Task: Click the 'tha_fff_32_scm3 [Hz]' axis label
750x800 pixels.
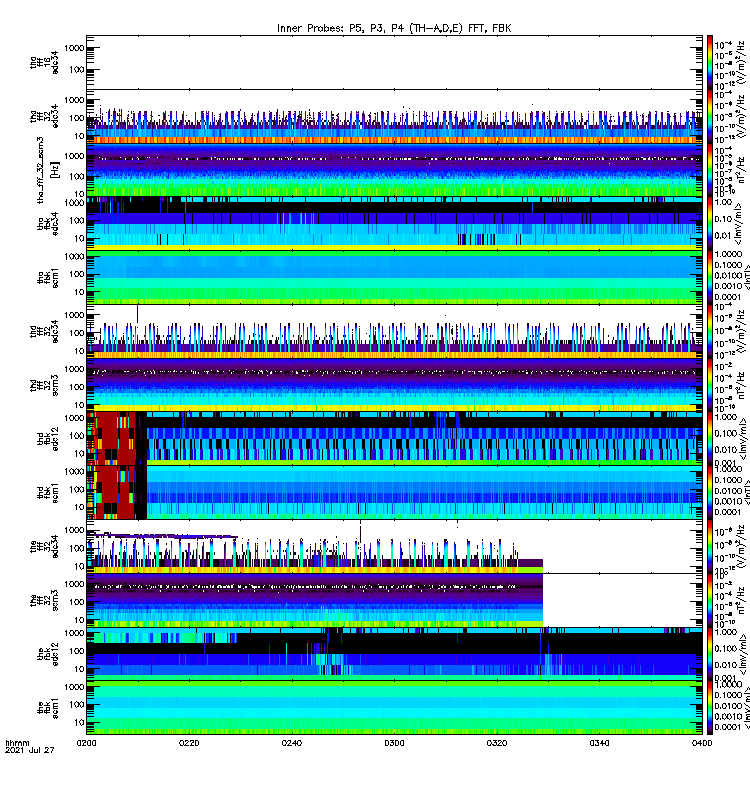Action: (47, 170)
